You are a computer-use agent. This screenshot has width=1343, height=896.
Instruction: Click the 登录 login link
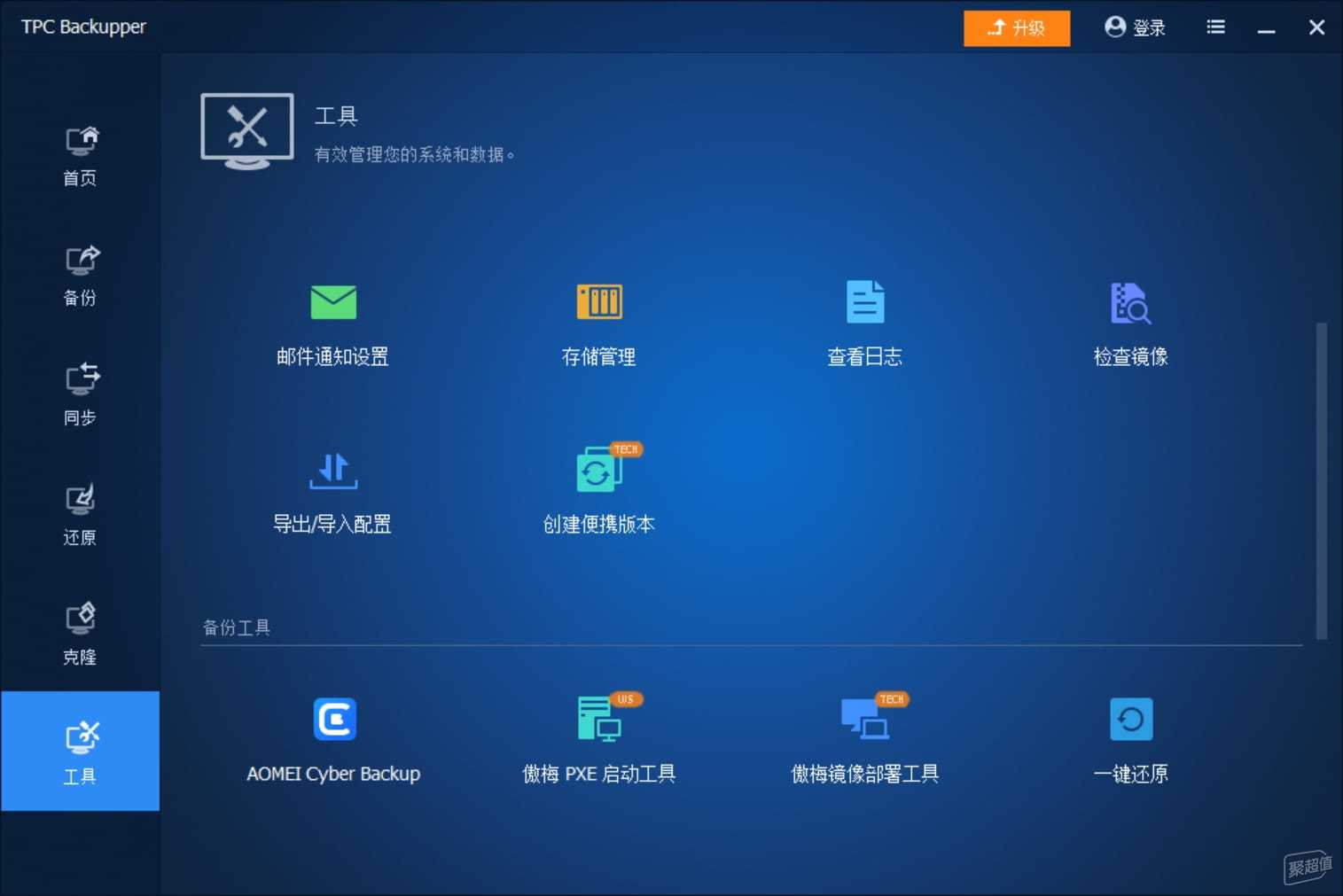(1135, 27)
